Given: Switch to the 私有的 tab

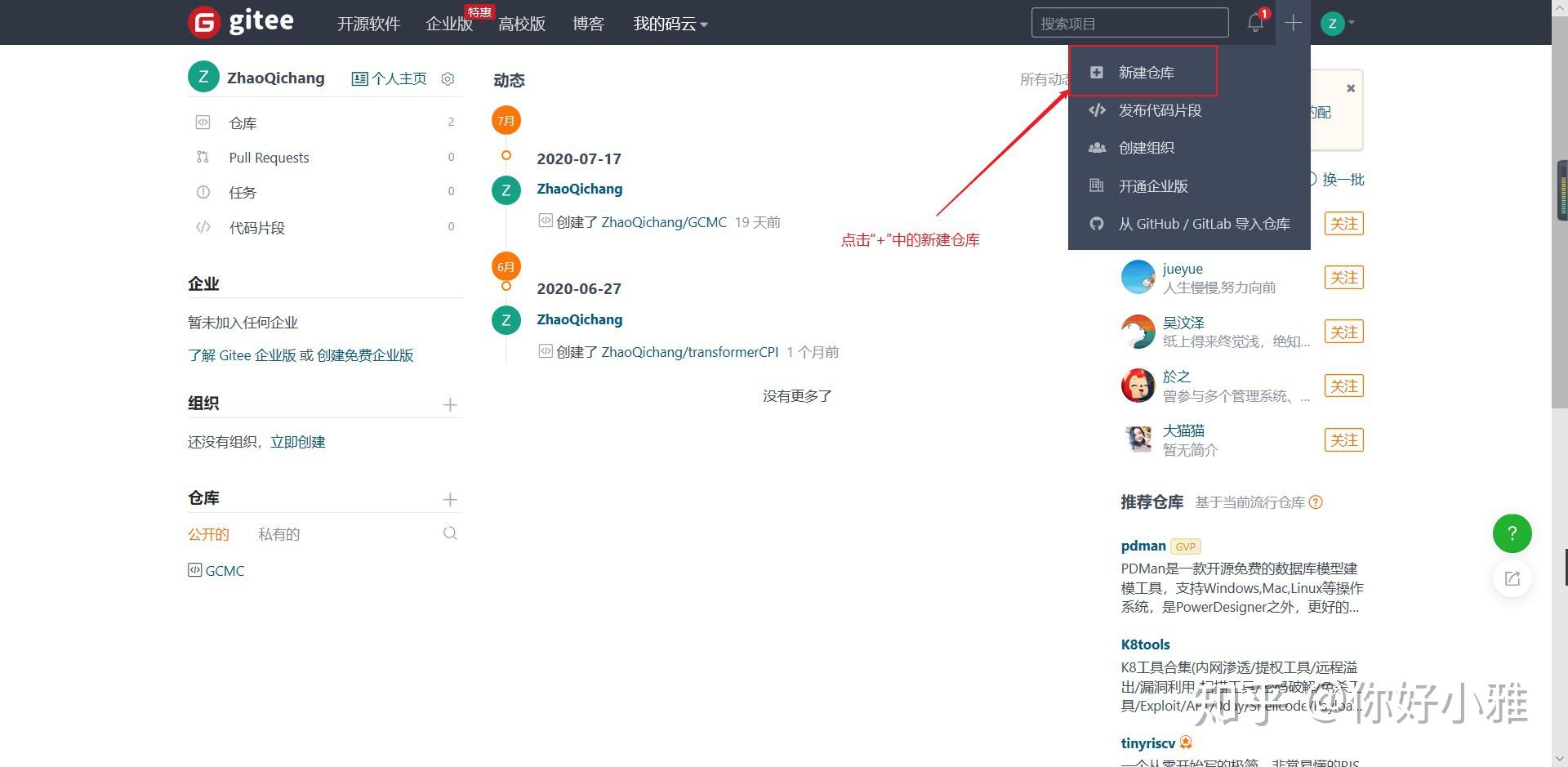Looking at the screenshot, I should pyautogui.click(x=278, y=533).
